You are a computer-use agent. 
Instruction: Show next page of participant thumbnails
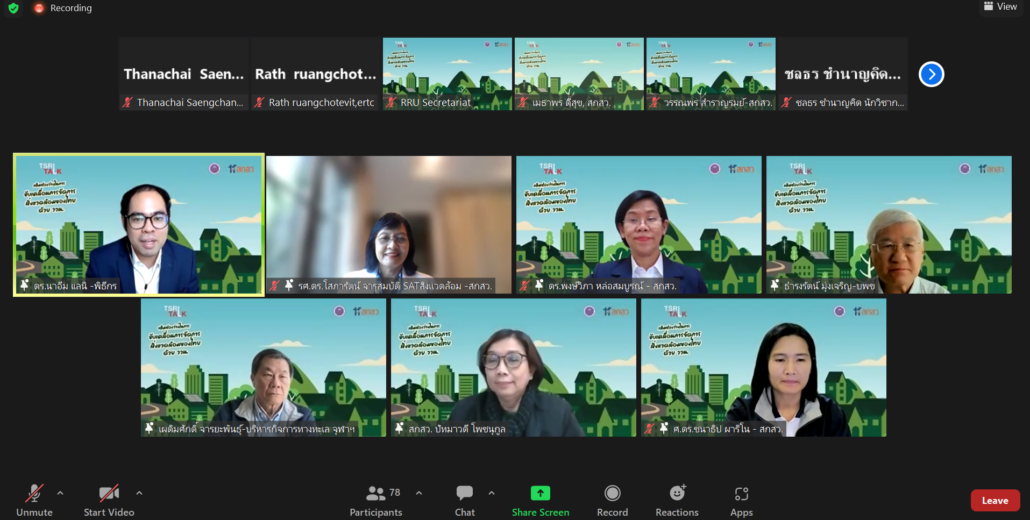pos(931,74)
